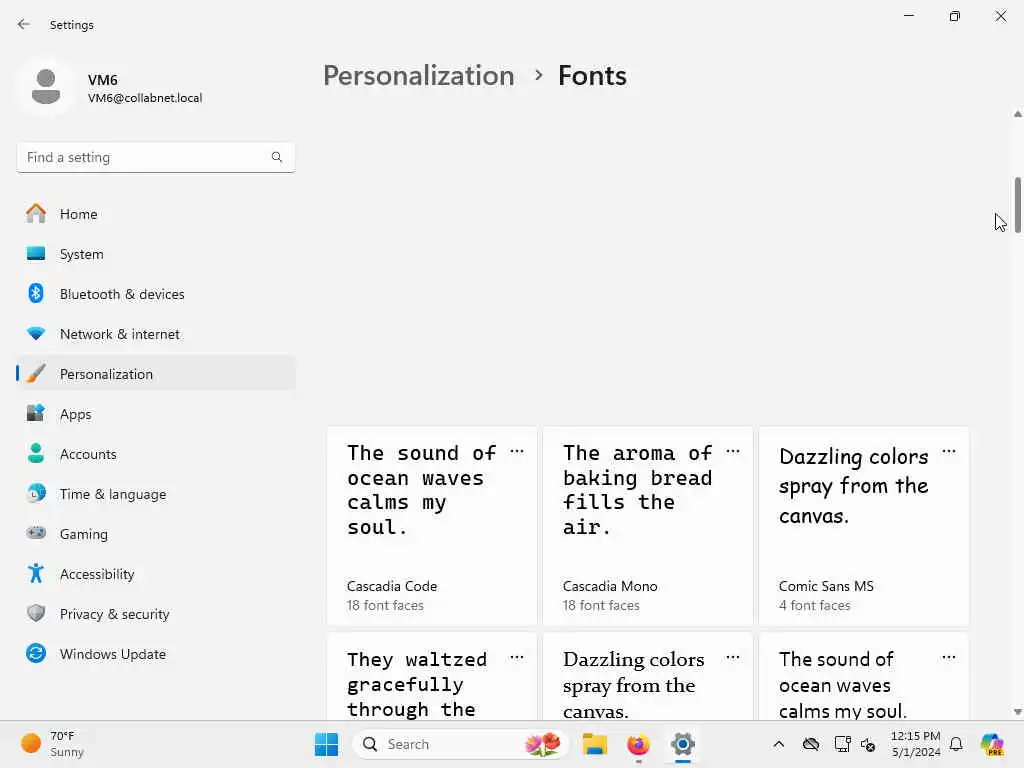The height and width of the screenshot is (768, 1024).
Task: Open Cascadia Mono more options menu
Action: point(733,451)
